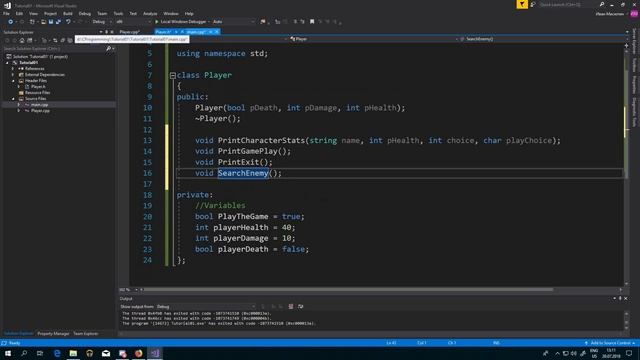640x360 pixels.
Task: Click Add to Source Control in status bar
Action: coord(610,343)
